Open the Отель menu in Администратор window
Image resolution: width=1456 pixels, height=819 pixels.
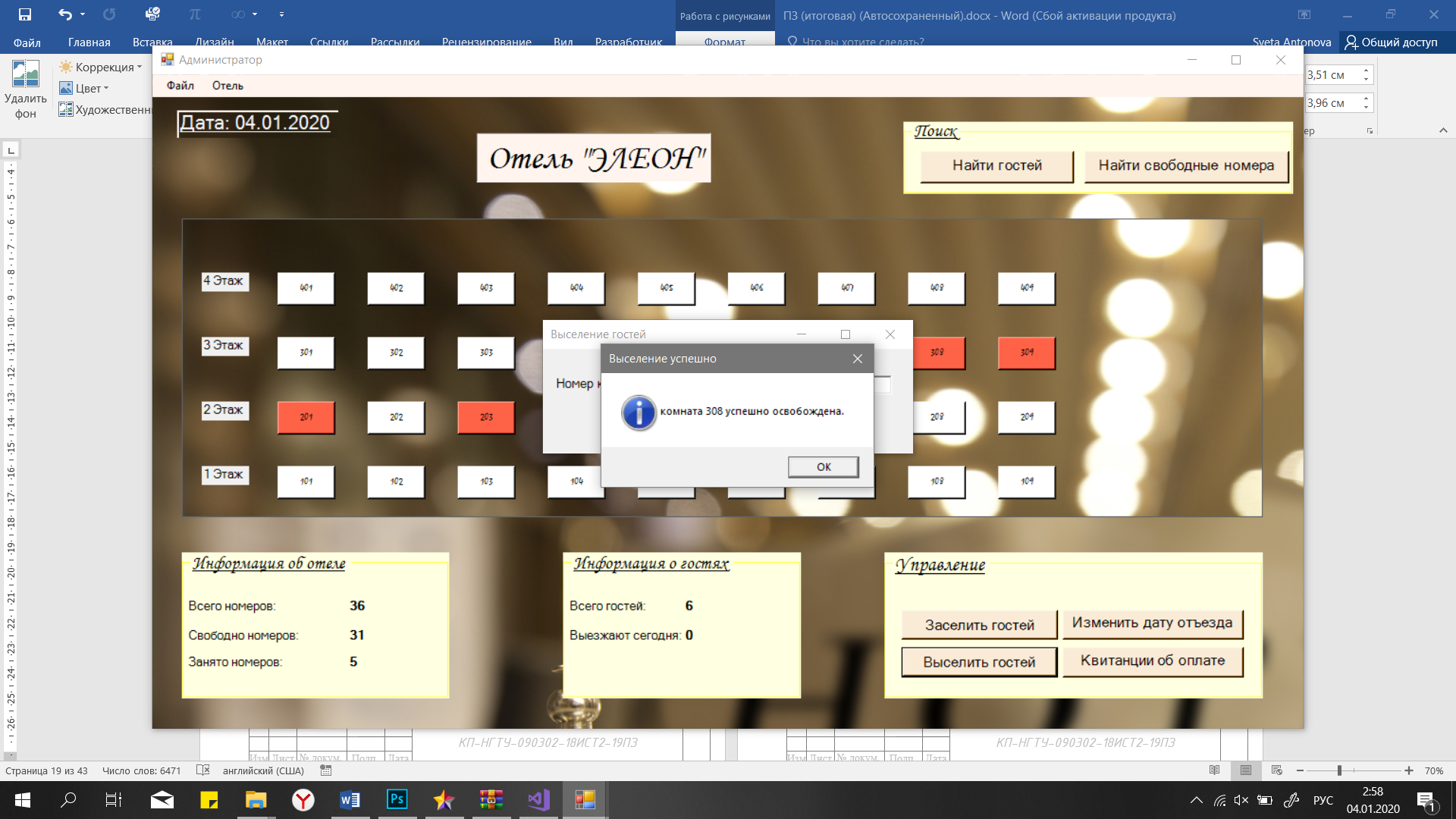[x=227, y=86]
